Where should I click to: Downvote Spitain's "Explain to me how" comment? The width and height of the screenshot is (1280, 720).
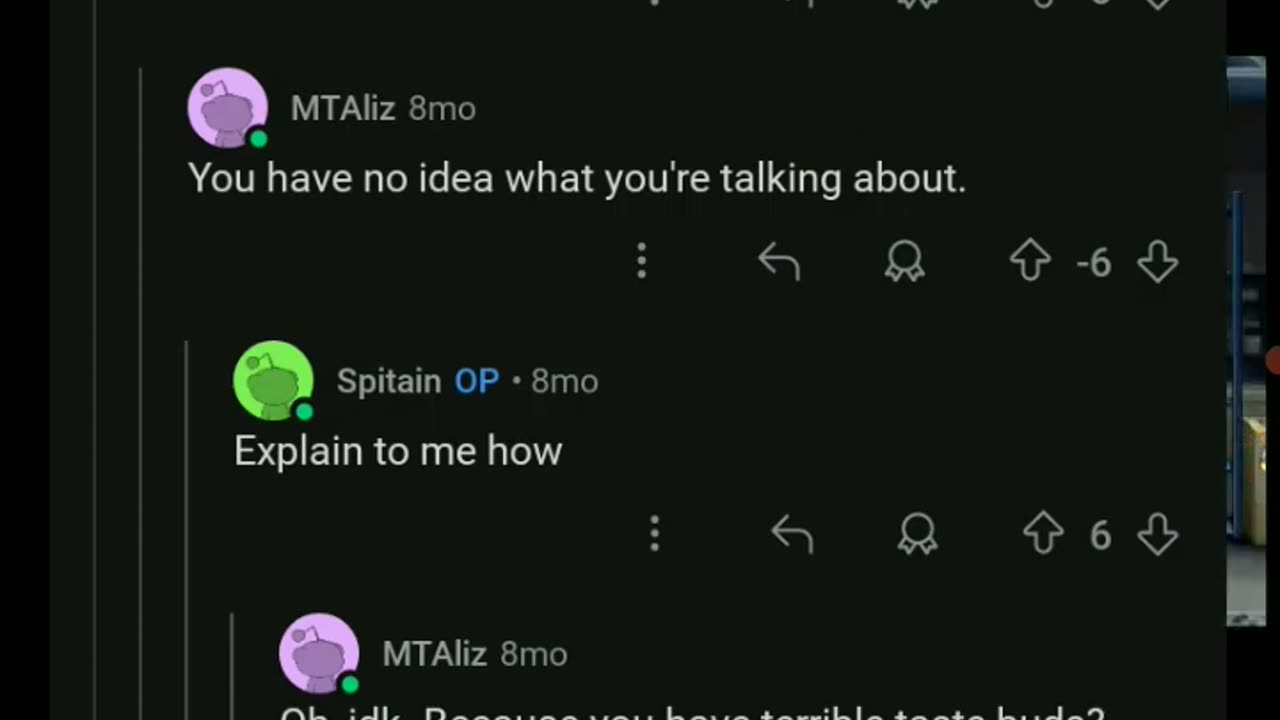(1158, 535)
